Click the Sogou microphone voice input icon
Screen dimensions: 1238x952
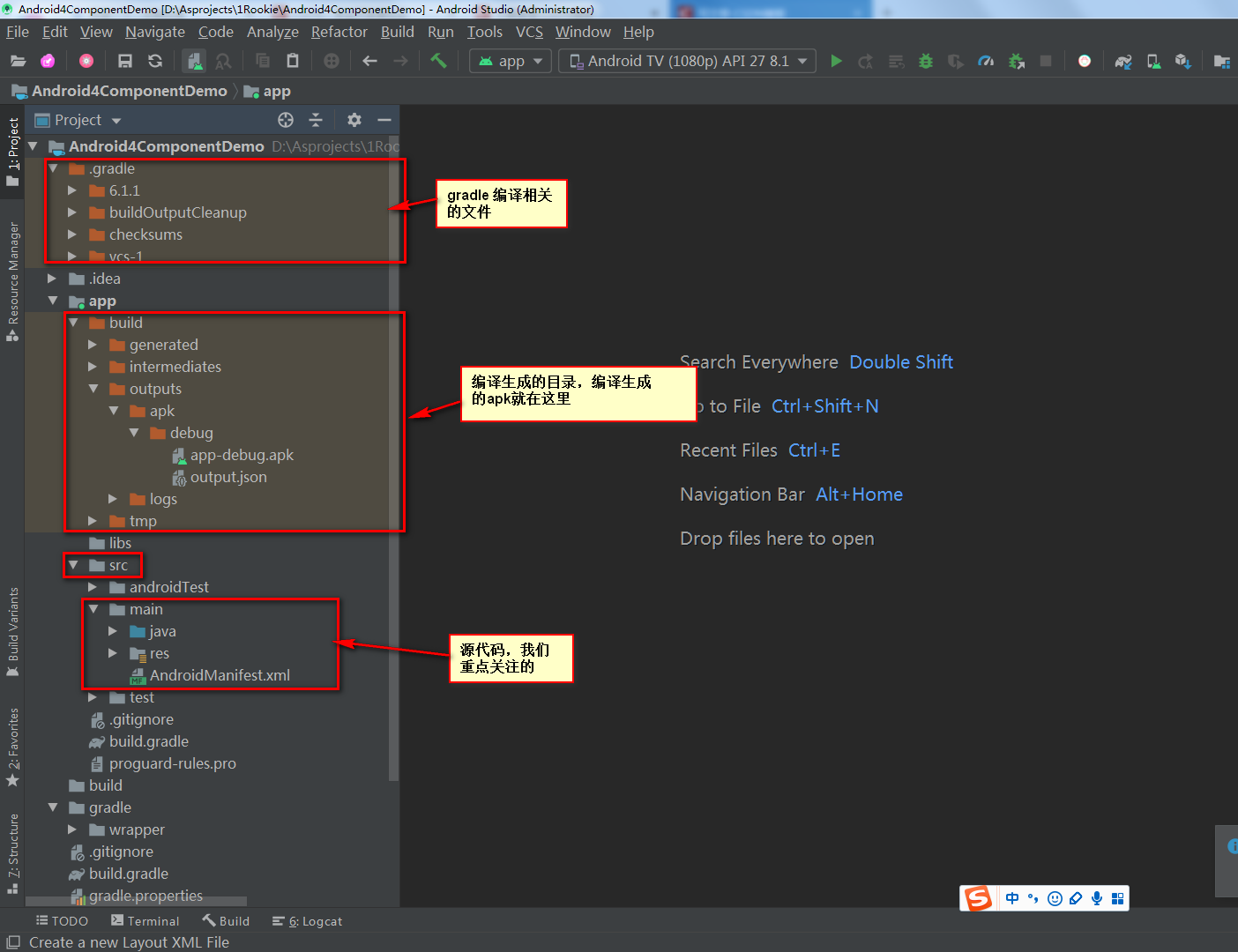tap(1096, 898)
